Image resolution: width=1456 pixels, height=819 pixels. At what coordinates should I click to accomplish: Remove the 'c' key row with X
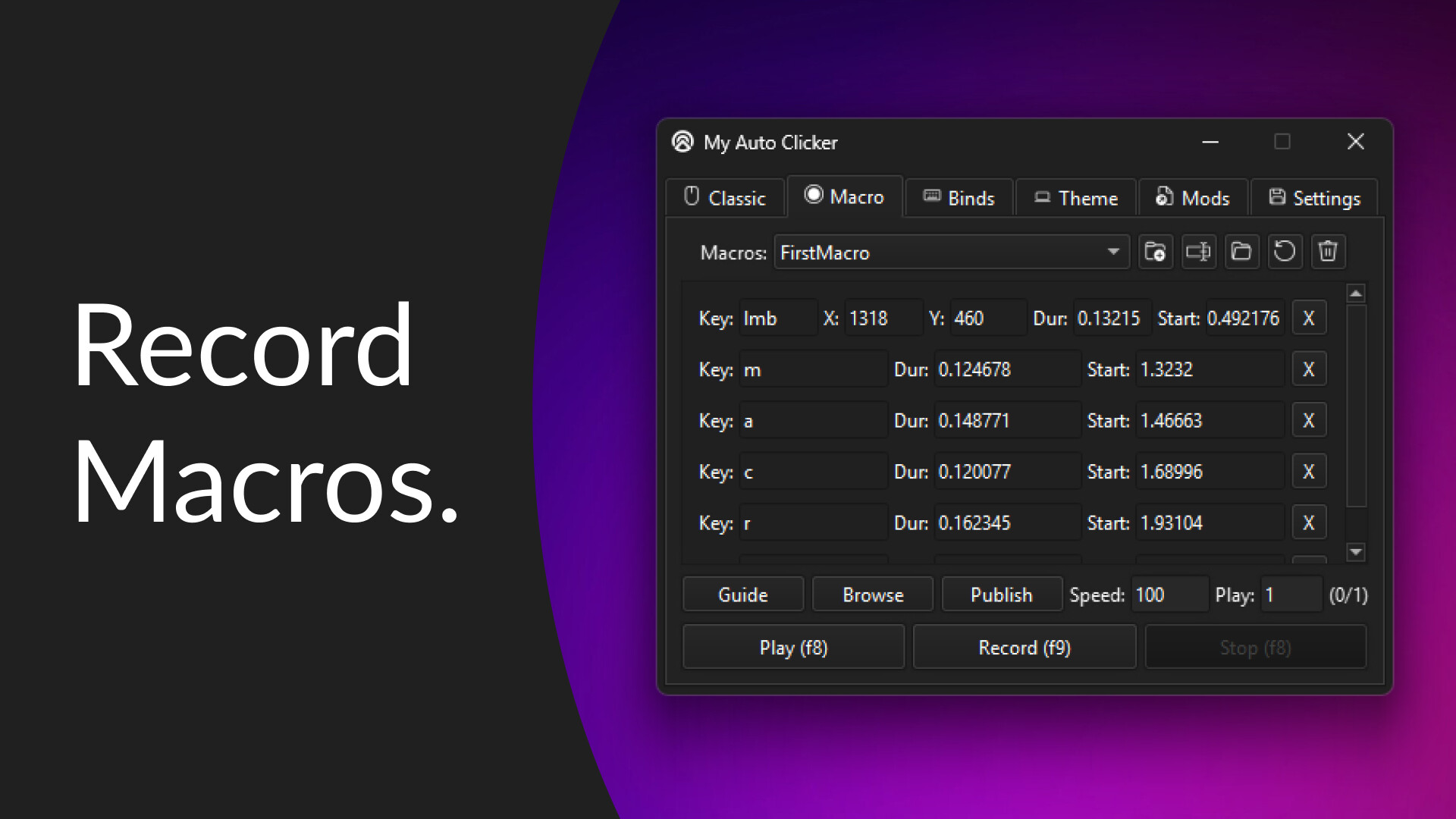point(1308,472)
